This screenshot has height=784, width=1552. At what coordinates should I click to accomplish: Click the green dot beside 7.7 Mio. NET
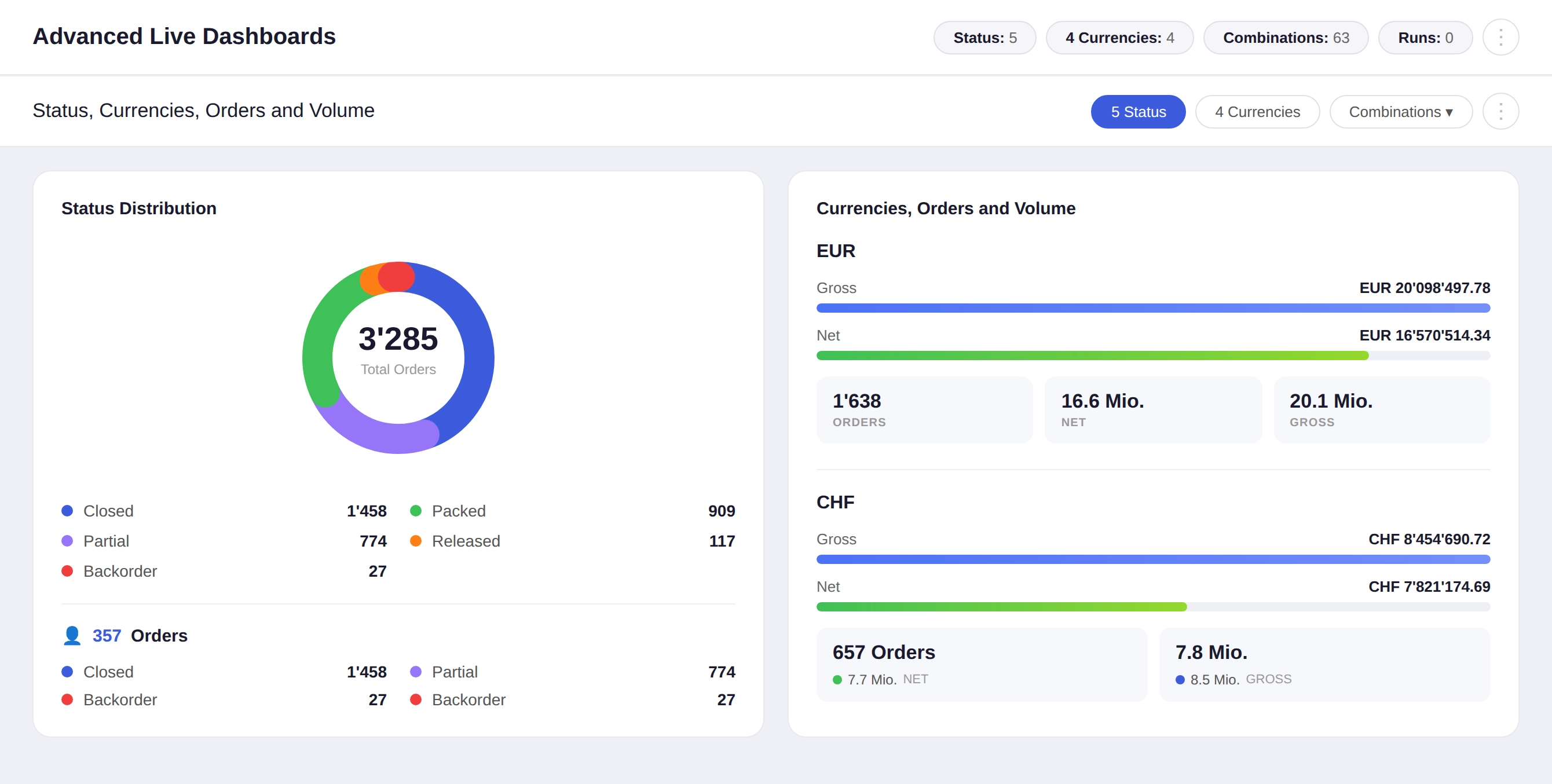(837, 679)
